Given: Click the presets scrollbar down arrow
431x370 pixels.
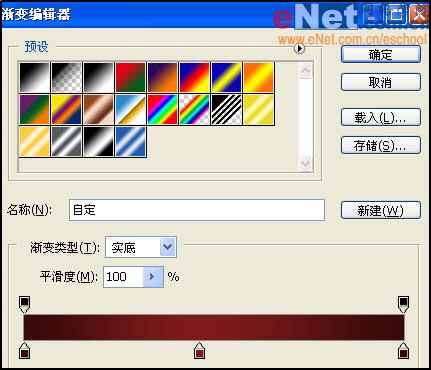Looking at the screenshot, I should click(x=305, y=163).
